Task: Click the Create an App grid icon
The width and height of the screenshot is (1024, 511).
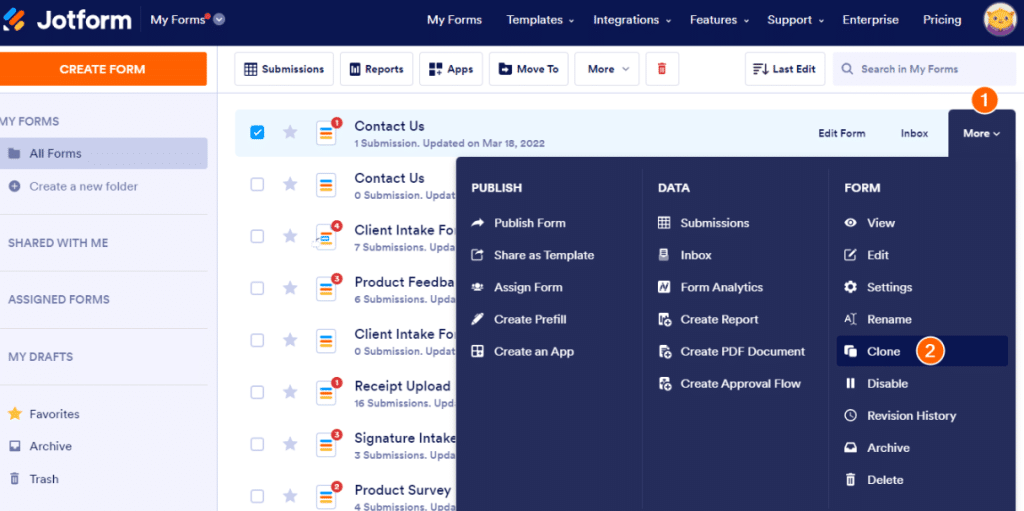Action: click(478, 352)
